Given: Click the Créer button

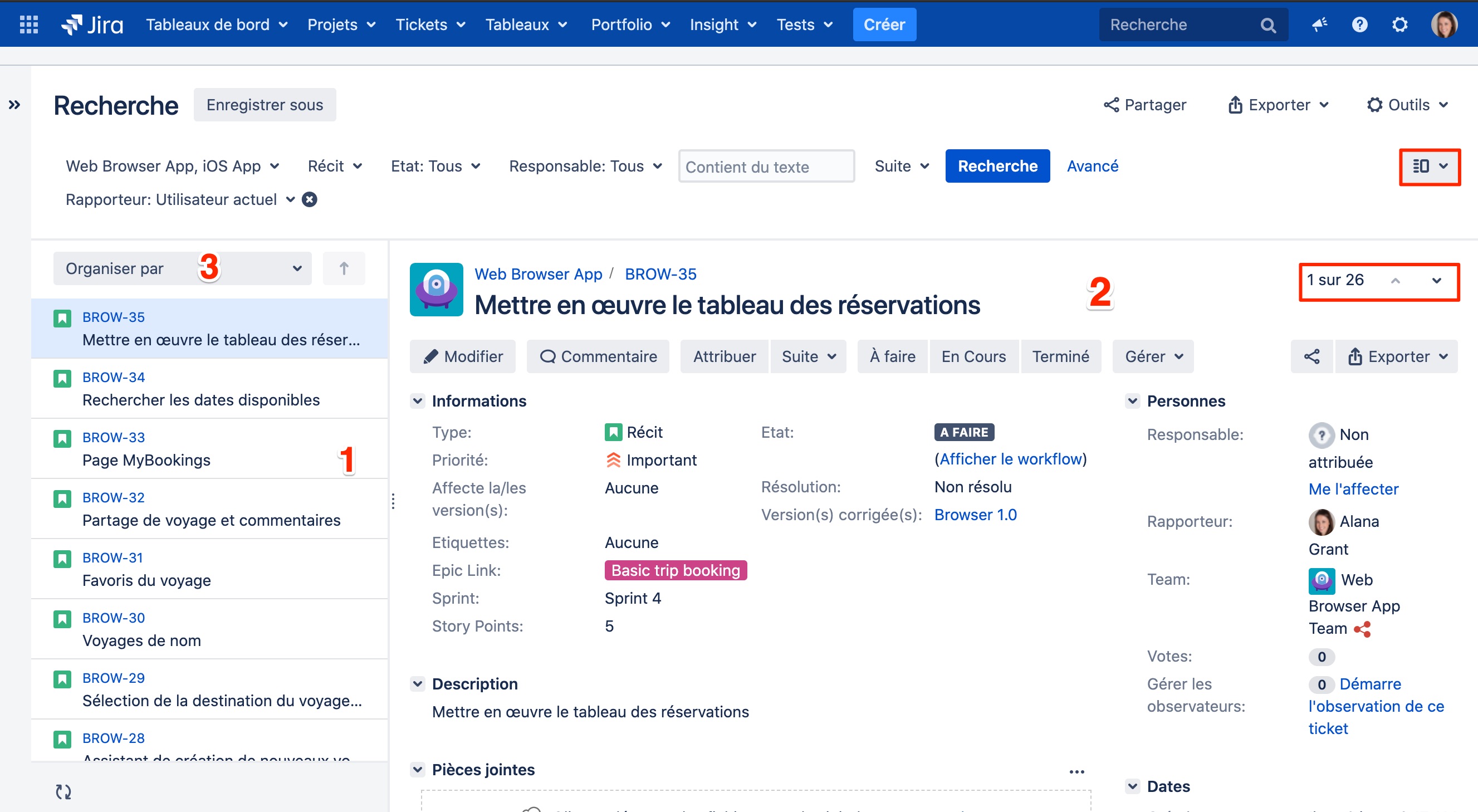Looking at the screenshot, I should [884, 25].
